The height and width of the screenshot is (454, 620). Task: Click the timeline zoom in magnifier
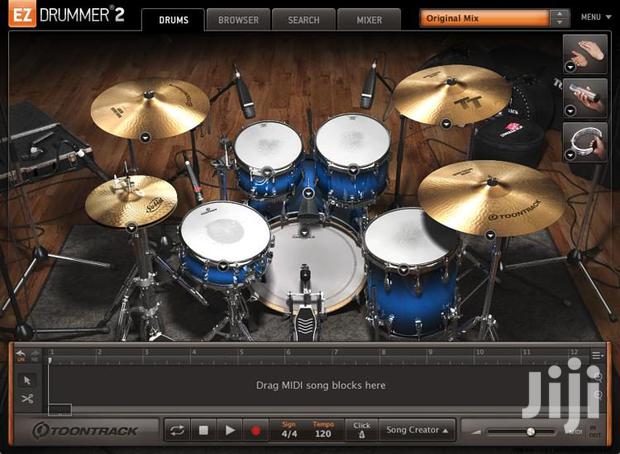pyautogui.click(x=598, y=377)
